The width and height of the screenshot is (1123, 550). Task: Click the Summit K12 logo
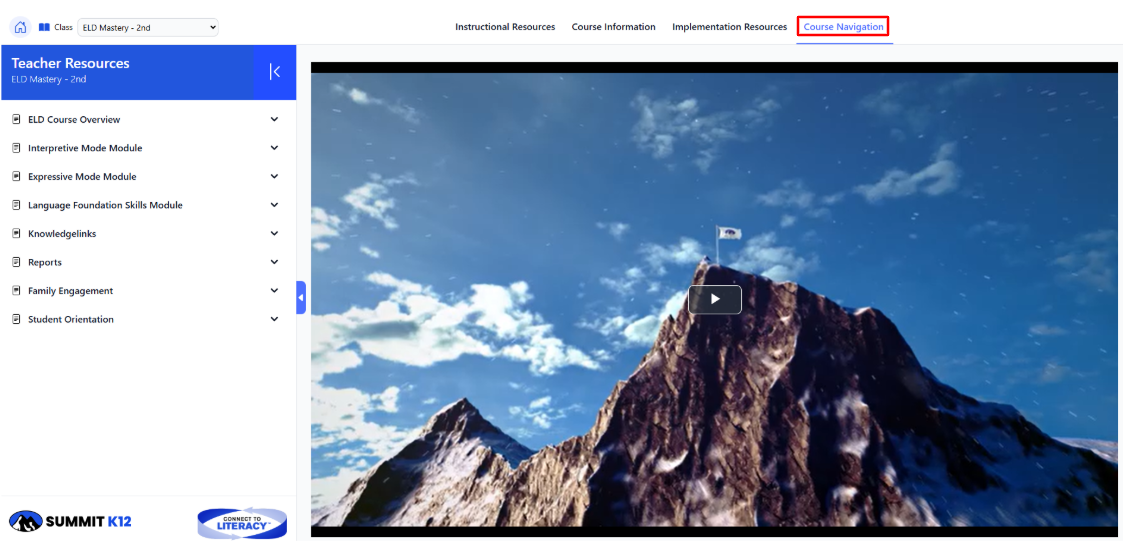coord(70,521)
